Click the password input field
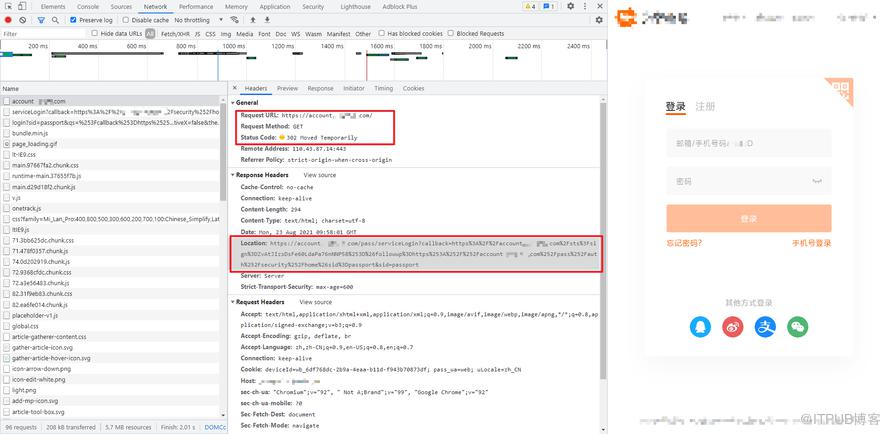This screenshot has height=434, width=890. [x=749, y=182]
